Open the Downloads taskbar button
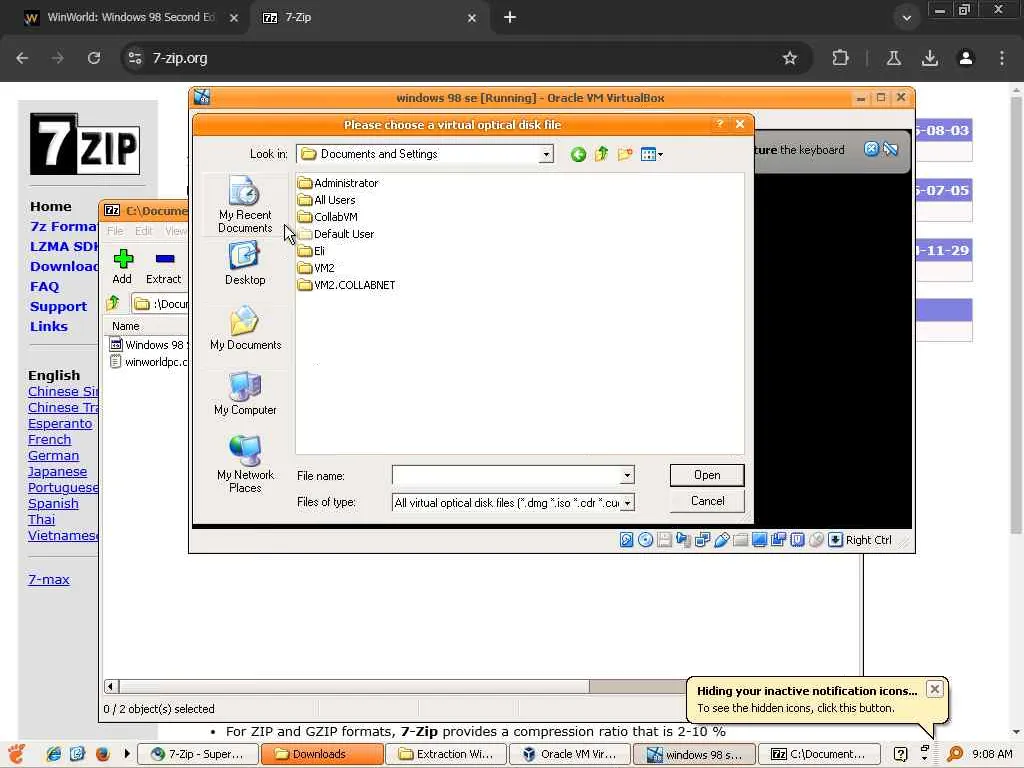The width and height of the screenshot is (1024, 768). (322, 754)
